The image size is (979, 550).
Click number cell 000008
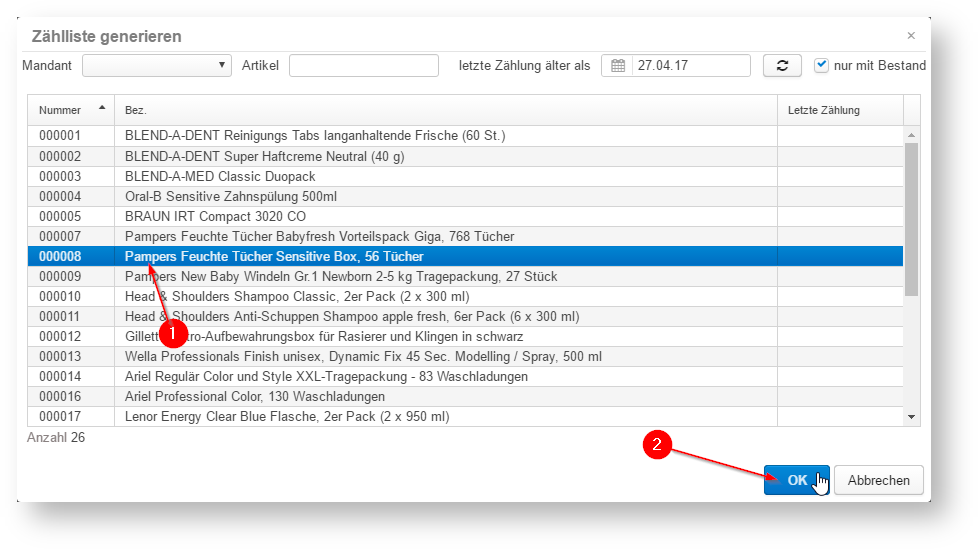click(x=71, y=256)
